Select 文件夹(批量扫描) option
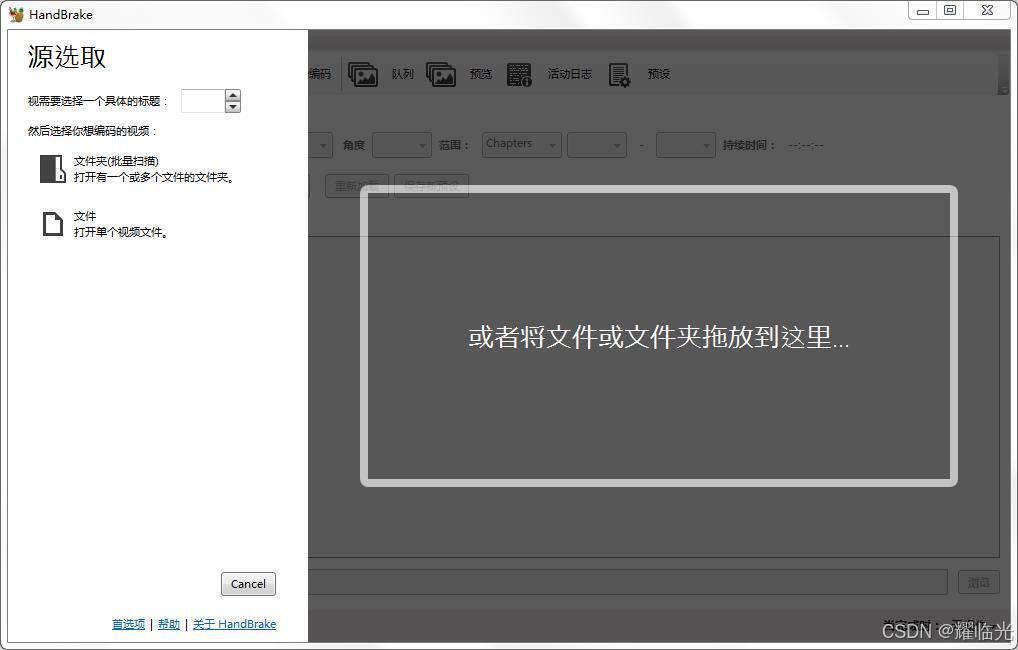The image size is (1018, 650). [x=137, y=169]
